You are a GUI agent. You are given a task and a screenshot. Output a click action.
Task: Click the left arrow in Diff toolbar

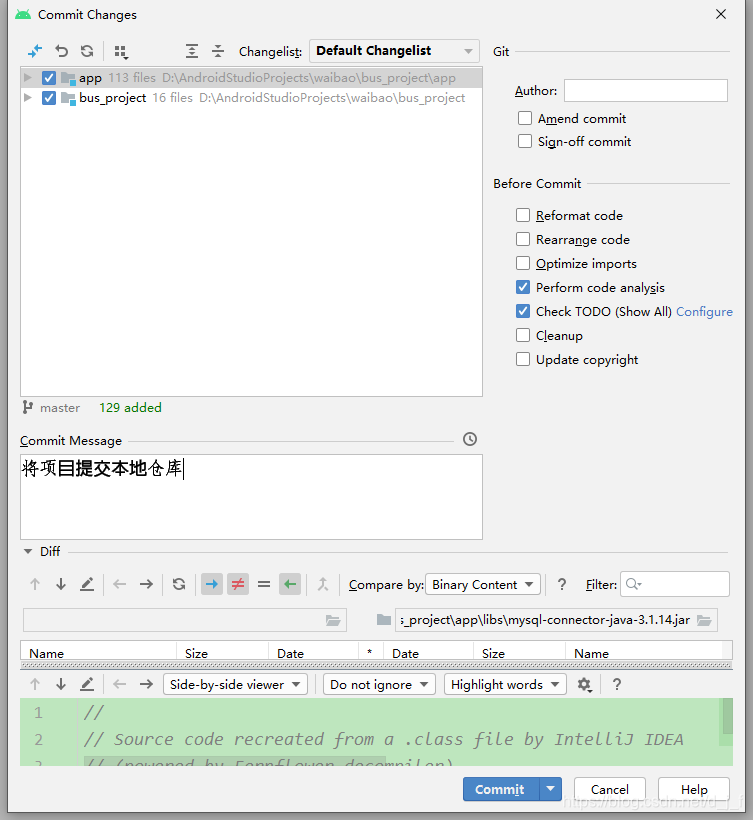point(120,584)
